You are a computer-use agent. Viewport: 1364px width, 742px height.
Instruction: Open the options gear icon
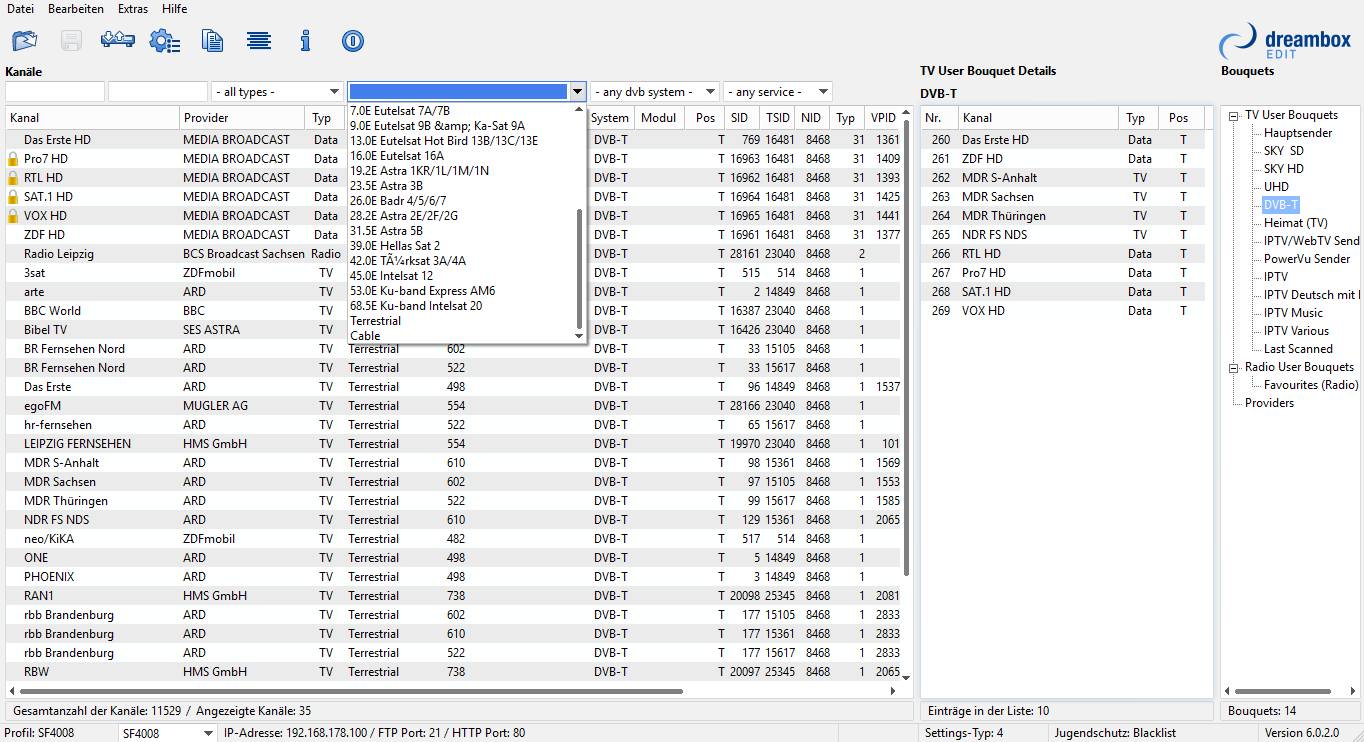pos(164,41)
